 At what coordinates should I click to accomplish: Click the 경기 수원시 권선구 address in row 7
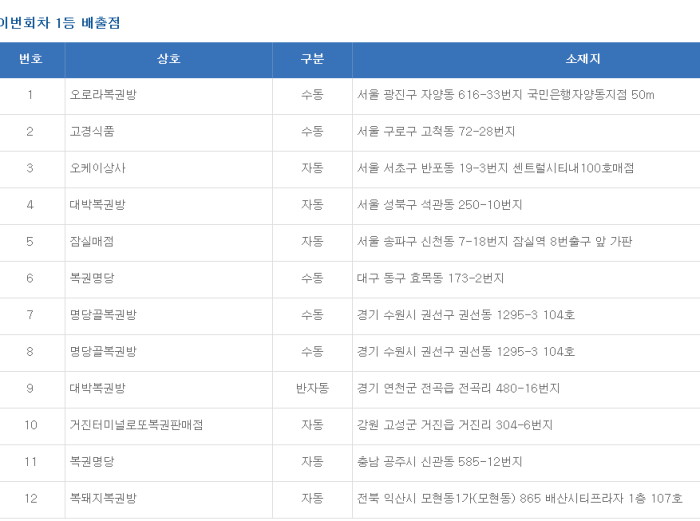tap(466, 315)
